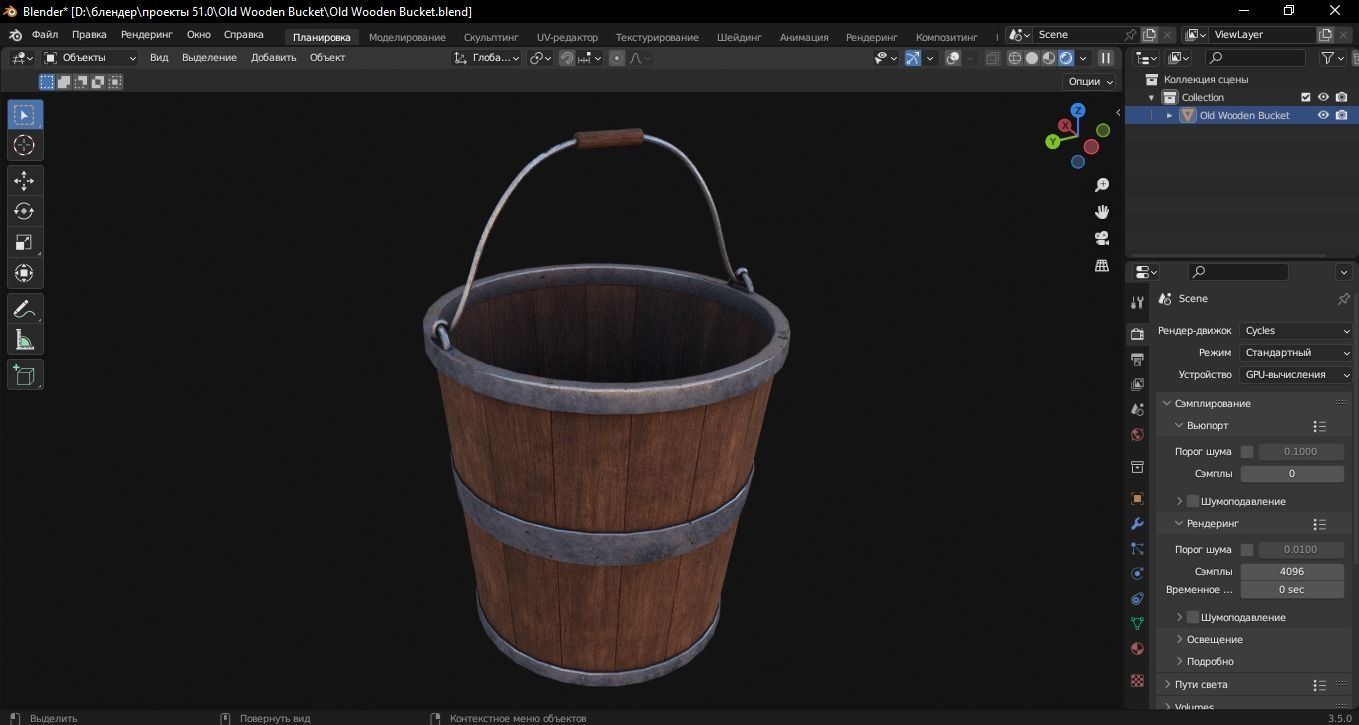
Task: Open the World properties tab
Action: (1137, 434)
